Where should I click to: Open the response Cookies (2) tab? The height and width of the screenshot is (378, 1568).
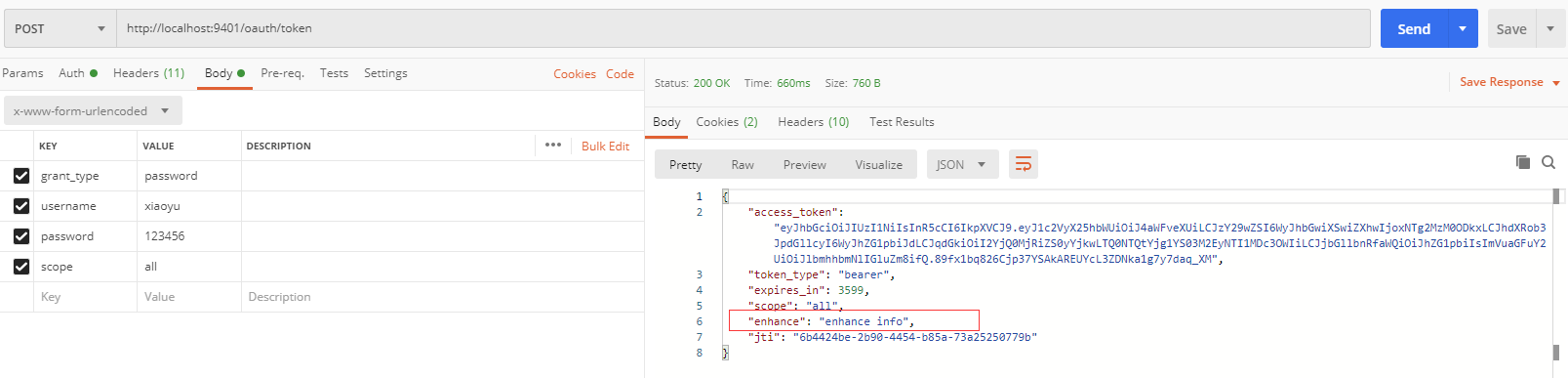click(727, 122)
